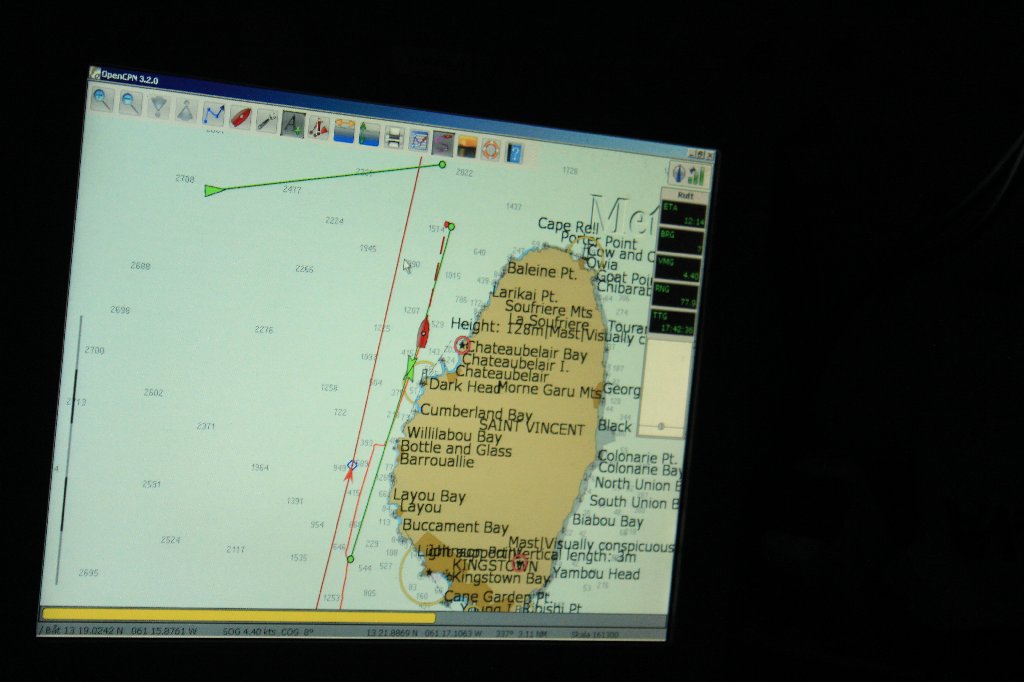Open settings via the wrench icon
The height and width of the screenshot is (682, 1024).
tap(266, 120)
